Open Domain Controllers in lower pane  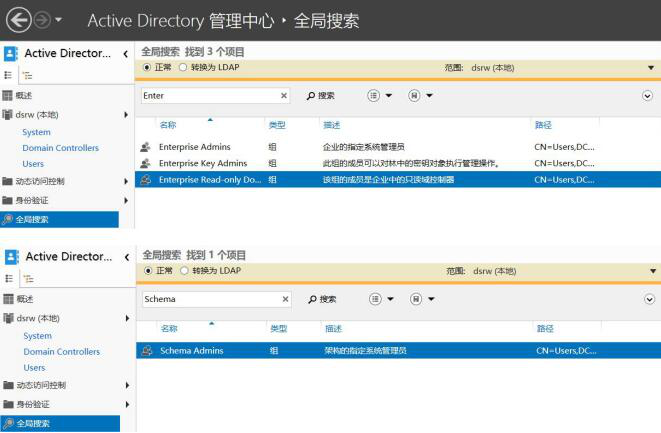tap(62, 352)
